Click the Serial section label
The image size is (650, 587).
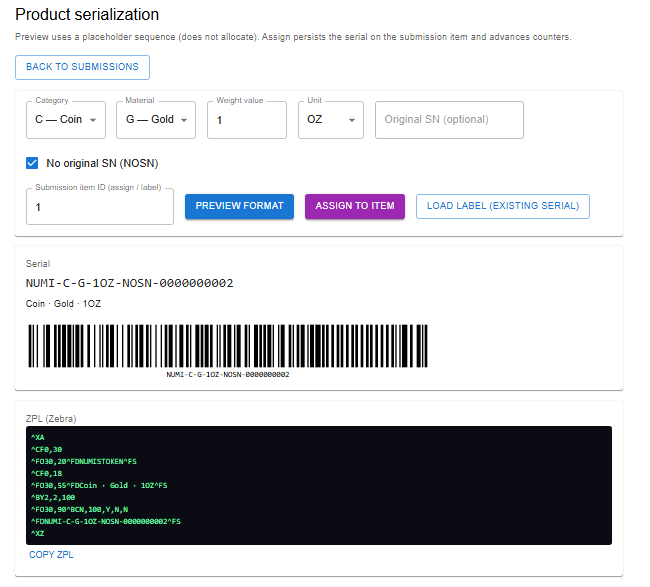[x=38, y=264]
